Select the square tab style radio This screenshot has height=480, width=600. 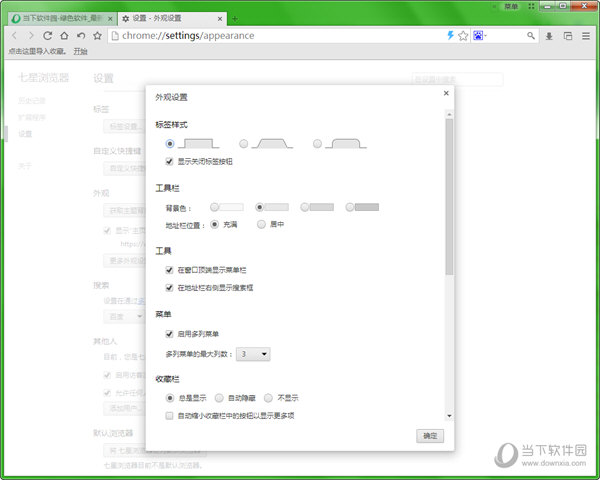[x=170, y=144]
